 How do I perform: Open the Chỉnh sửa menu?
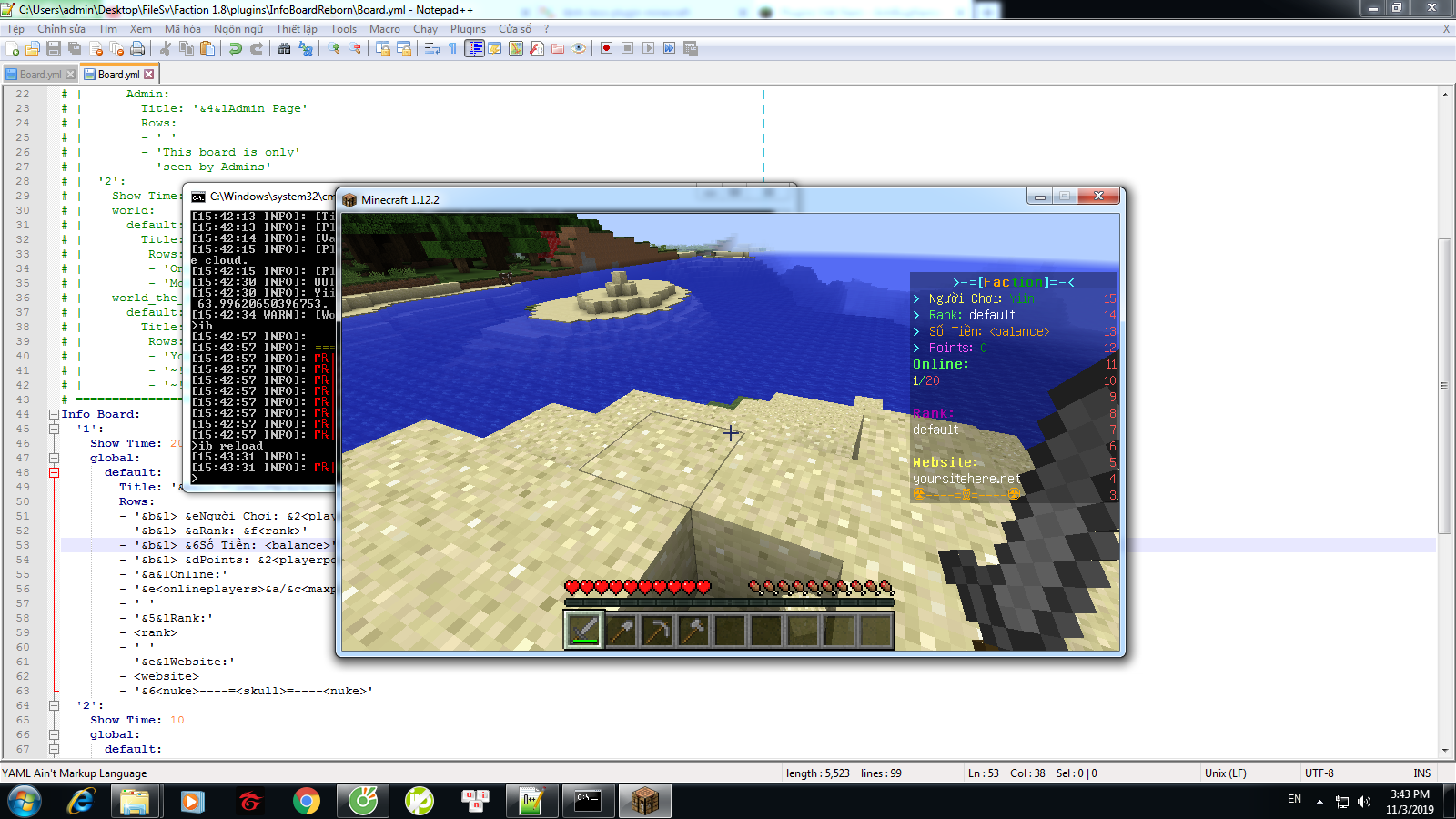[x=61, y=29]
